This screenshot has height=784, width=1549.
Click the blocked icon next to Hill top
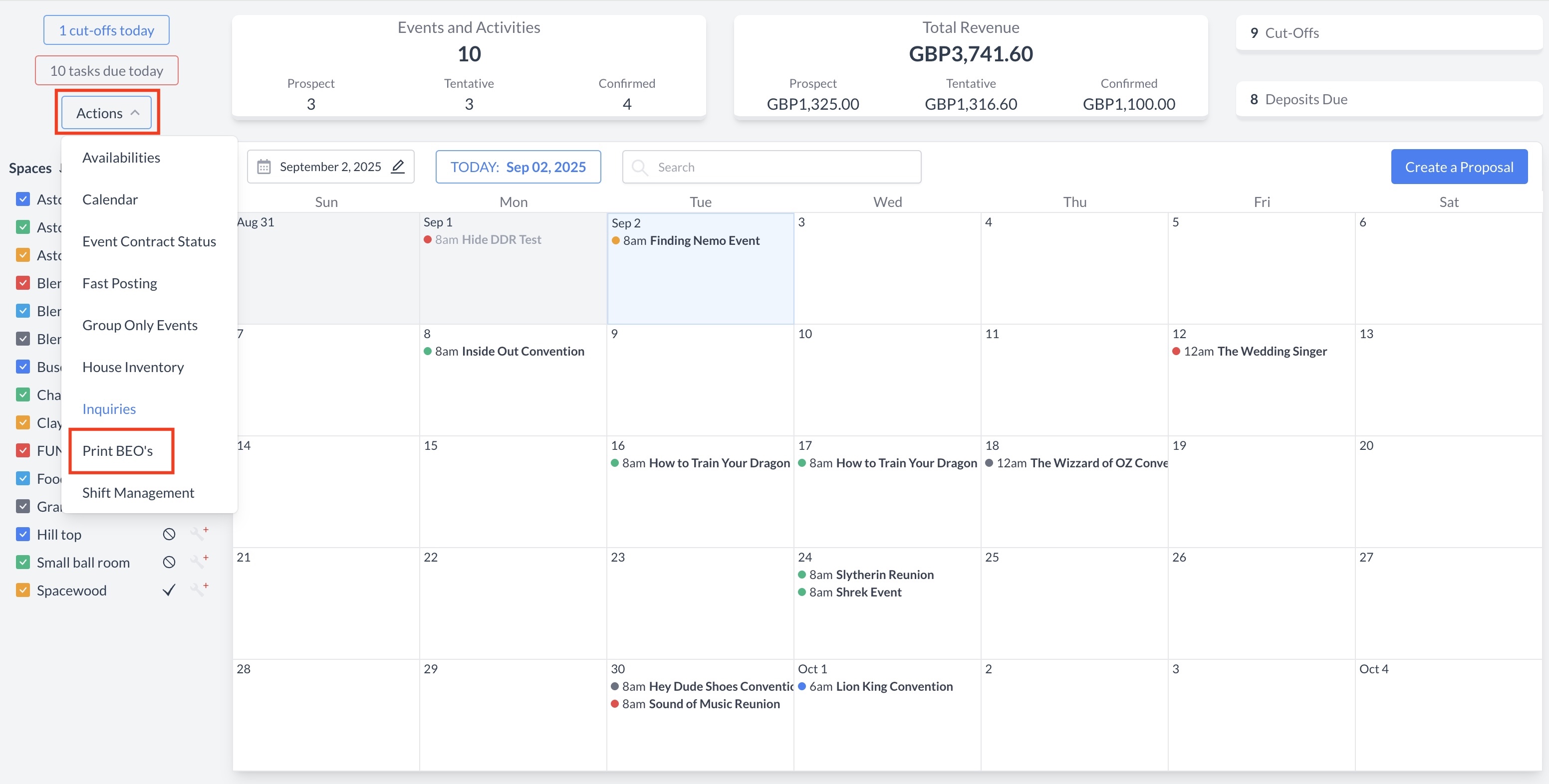click(x=169, y=534)
